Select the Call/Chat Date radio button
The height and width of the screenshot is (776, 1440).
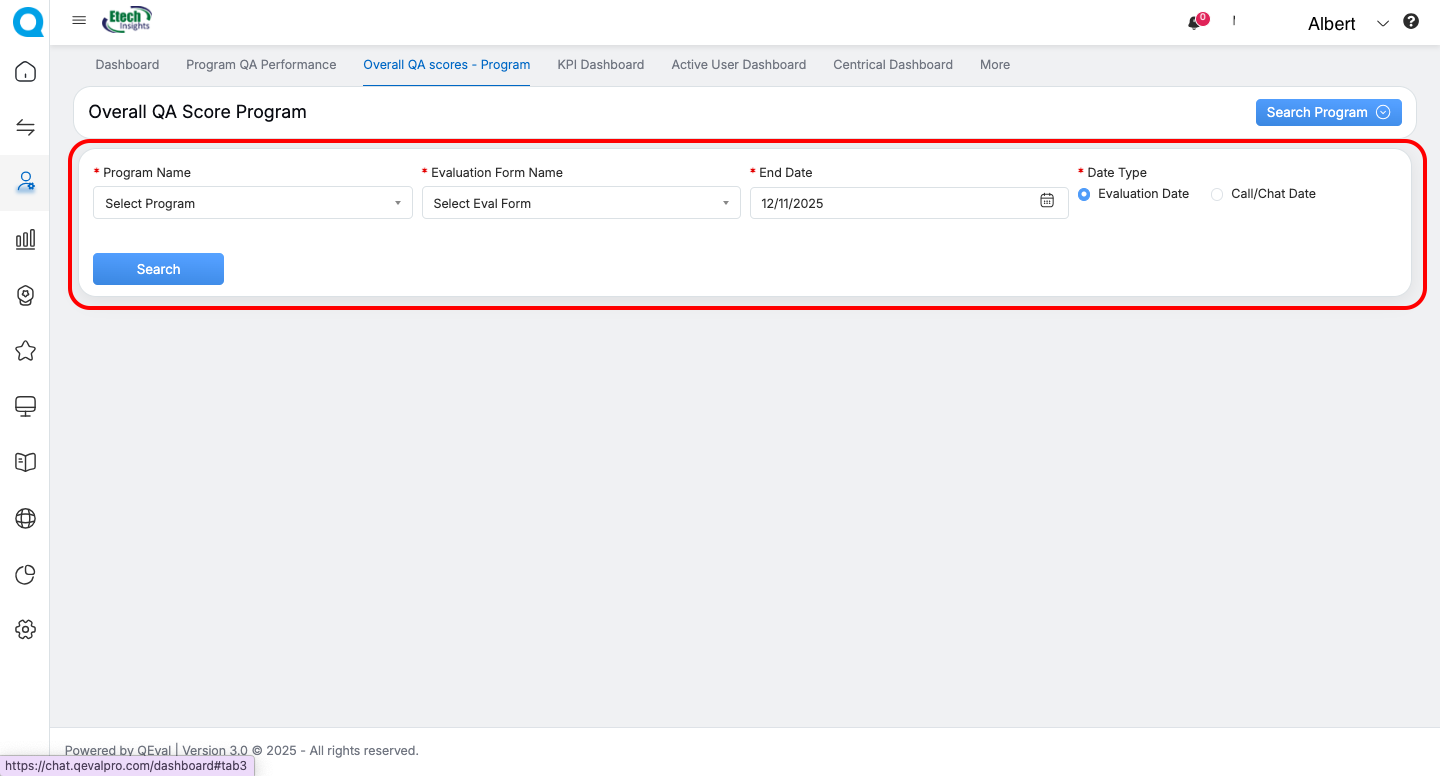[x=1217, y=195]
